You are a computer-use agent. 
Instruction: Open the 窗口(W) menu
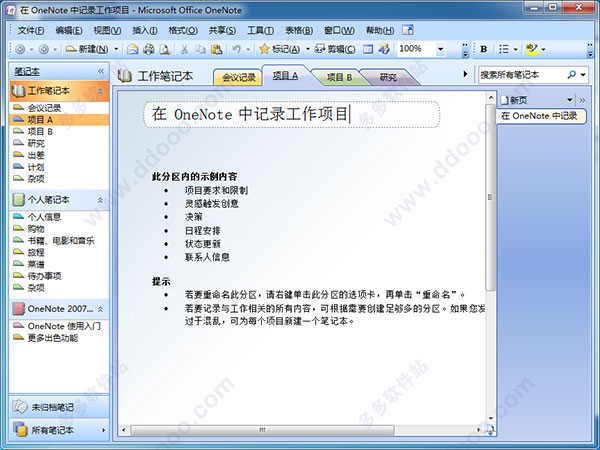(339, 30)
